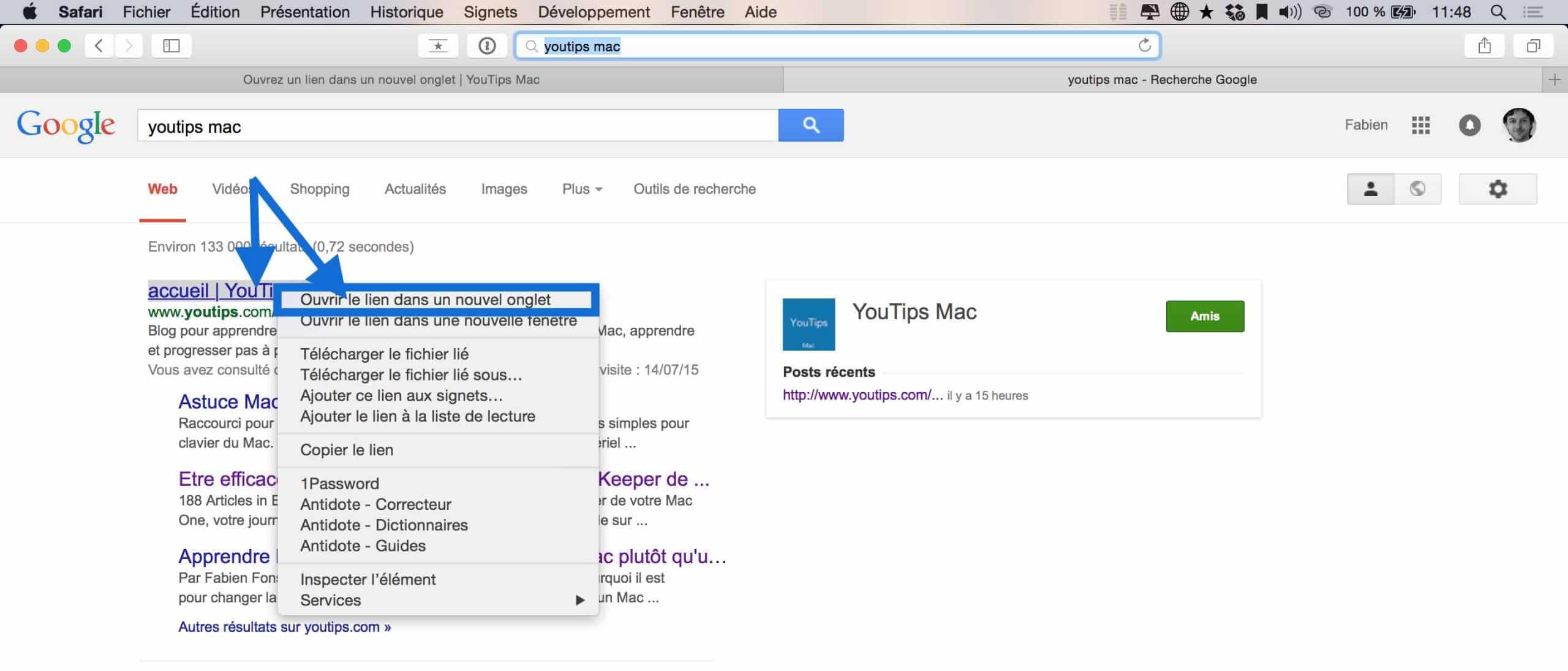Switch to the 'Ouvrez un lien dans un nouvel onglet' tab
Viewport: 1568px width, 671px height.
click(x=391, y=80)
